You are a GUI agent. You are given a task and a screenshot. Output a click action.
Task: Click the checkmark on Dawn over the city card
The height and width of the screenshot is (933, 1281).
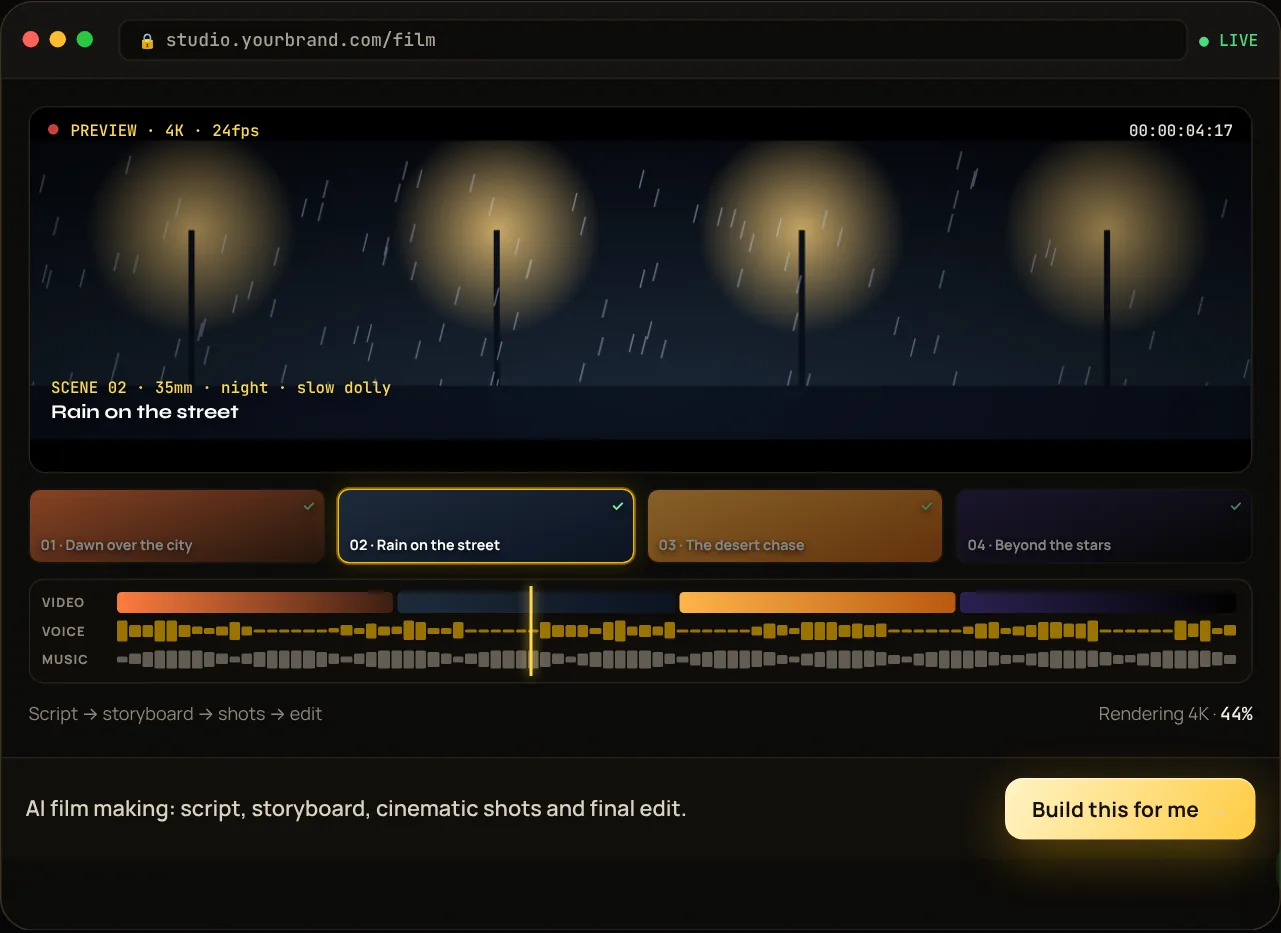[x=309, y=507]
